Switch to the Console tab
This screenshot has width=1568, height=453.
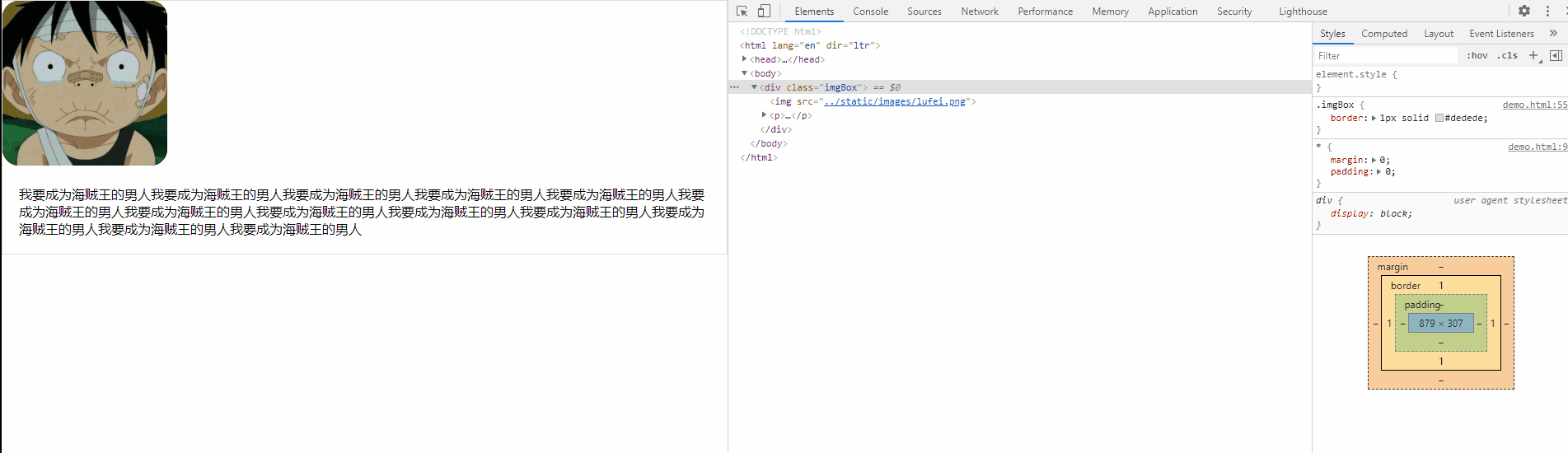point(870,12)
